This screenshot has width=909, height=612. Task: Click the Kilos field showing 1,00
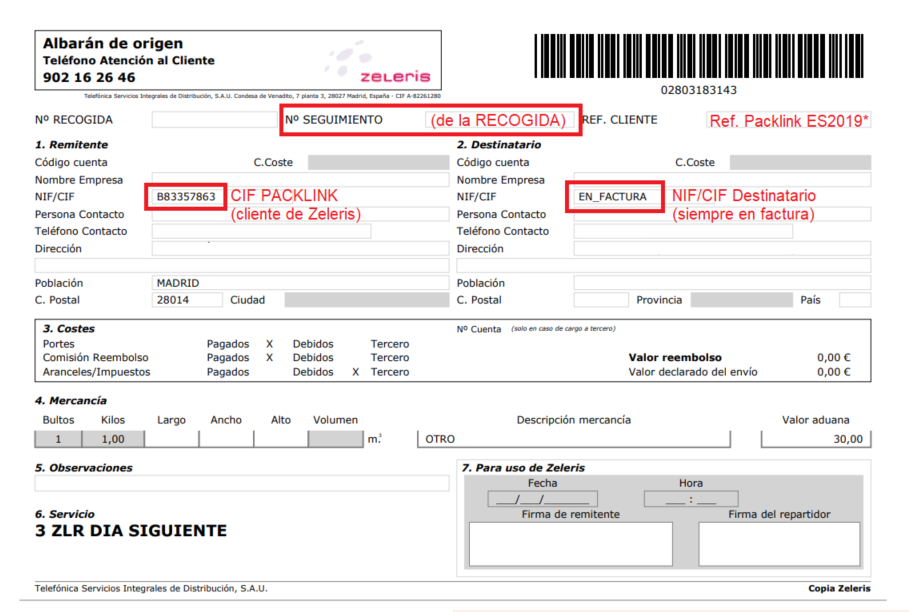(113, 439)
